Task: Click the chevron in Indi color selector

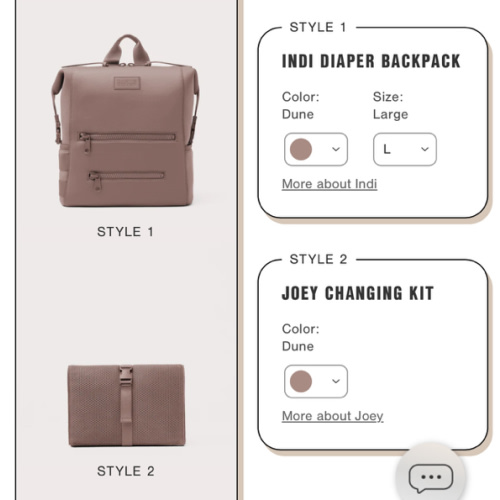Action: pyautogui.click(x=336, y=149)
